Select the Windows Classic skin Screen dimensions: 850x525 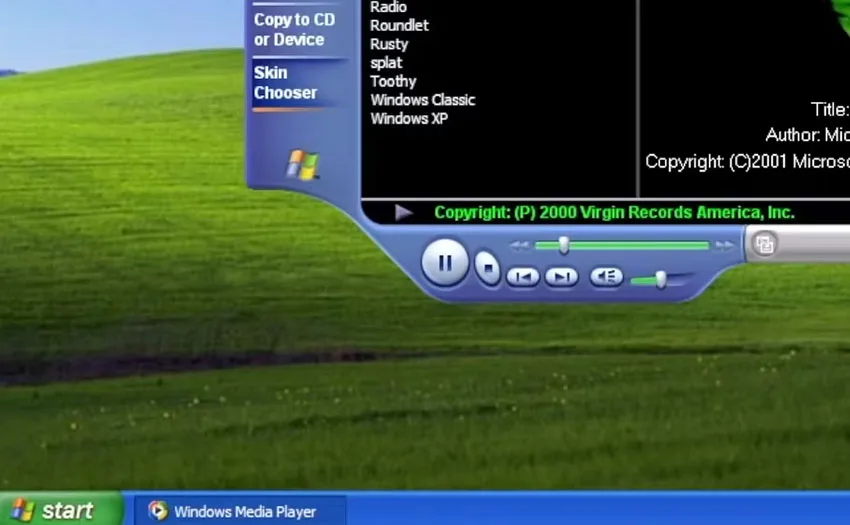[x=422, y=100]
